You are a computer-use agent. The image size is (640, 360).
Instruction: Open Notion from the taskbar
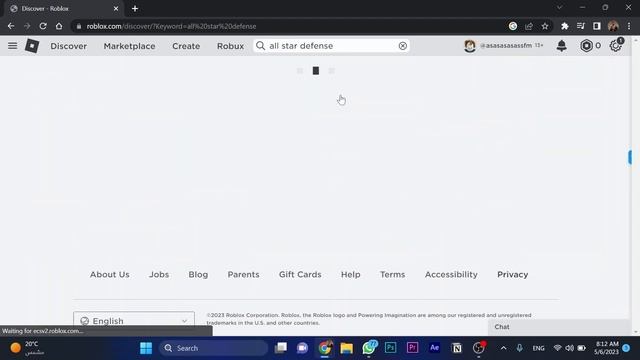coord(457,348)
